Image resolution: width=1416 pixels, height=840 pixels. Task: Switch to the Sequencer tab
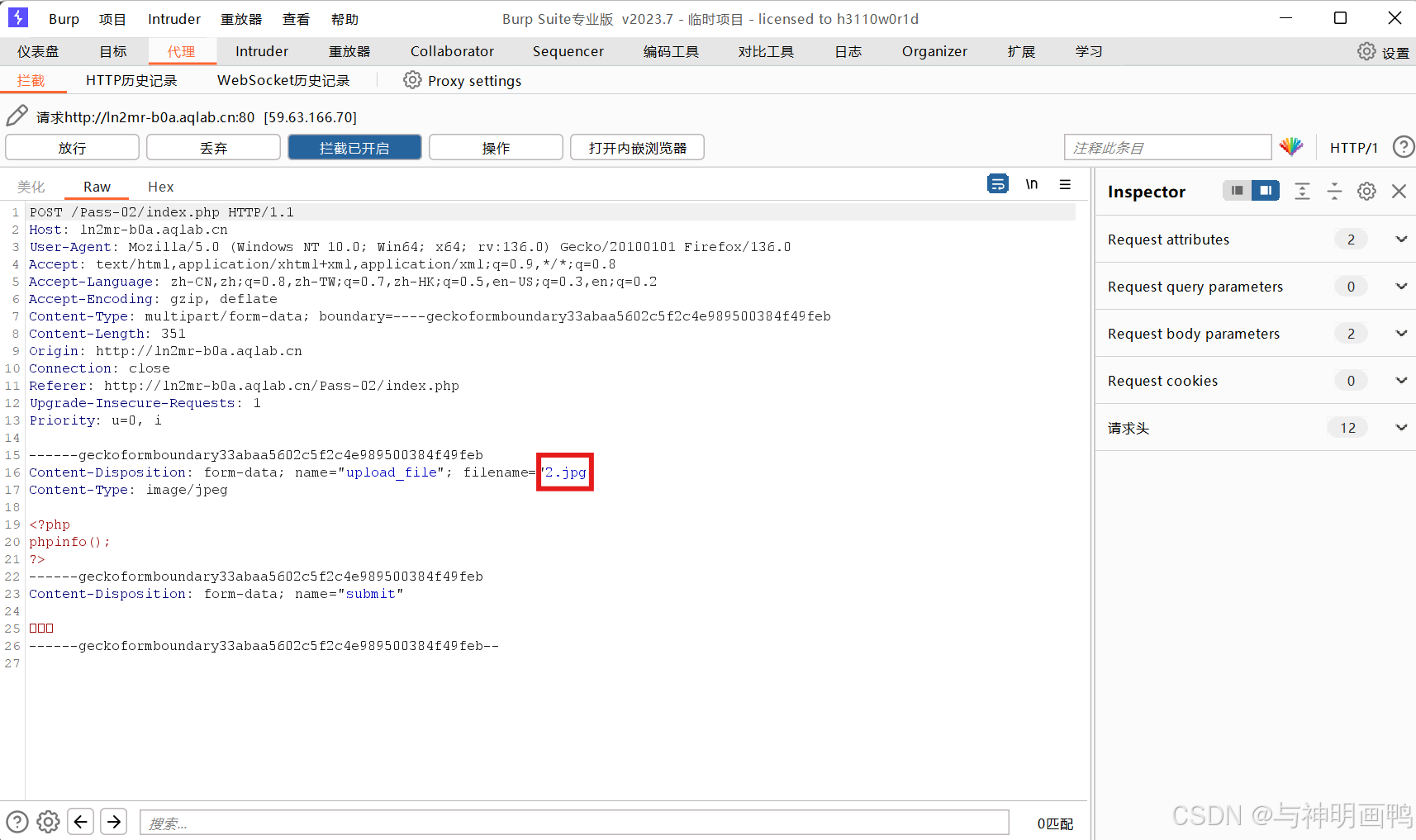(568, 51)
